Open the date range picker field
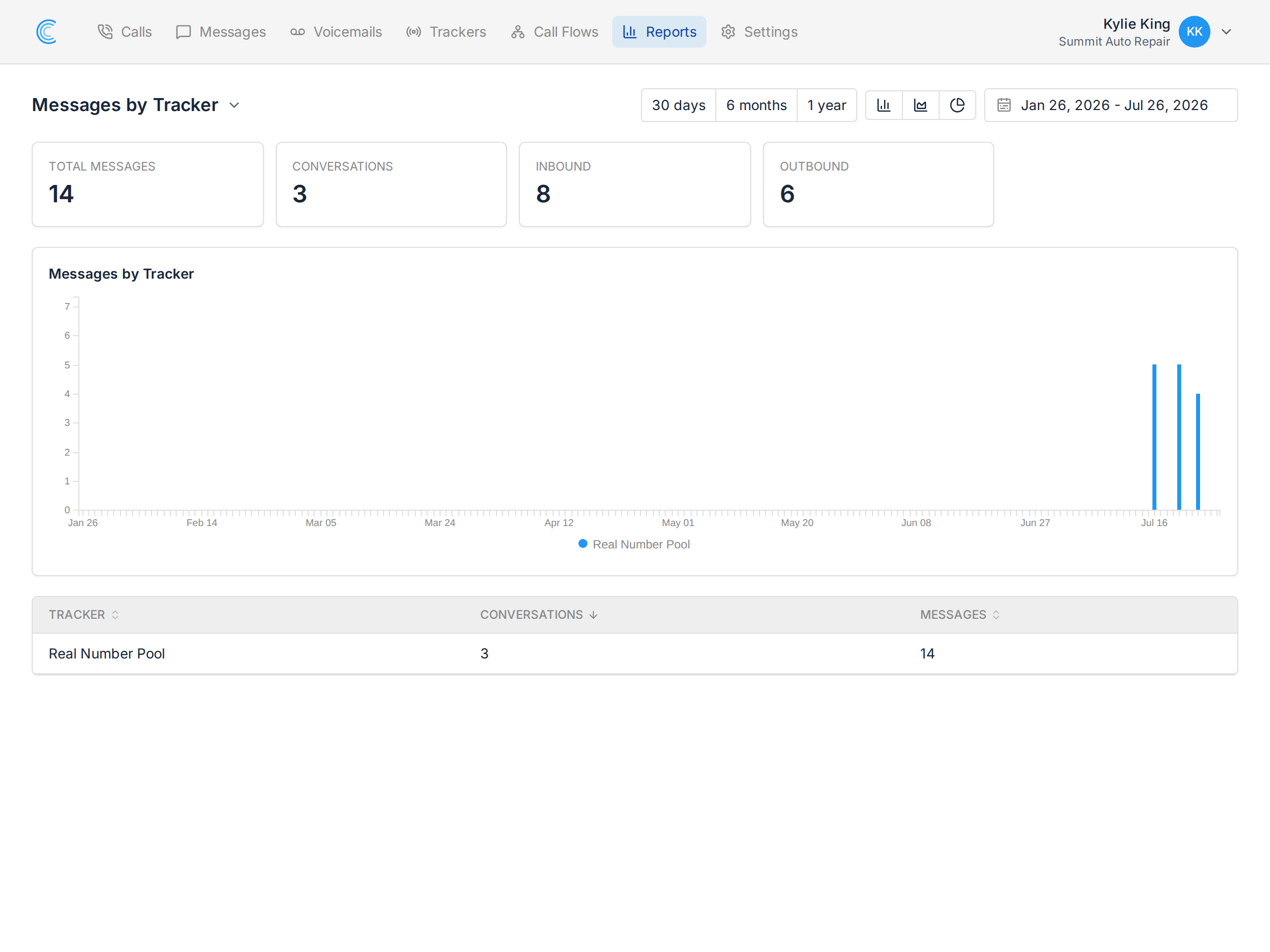The image size is (1270, 952). pos(1111,105)
